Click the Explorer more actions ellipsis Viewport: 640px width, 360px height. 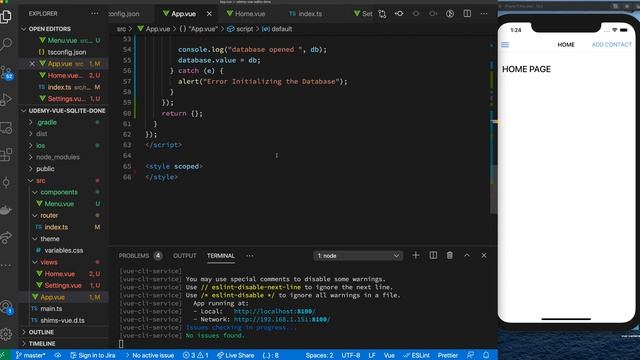point(95,13)
